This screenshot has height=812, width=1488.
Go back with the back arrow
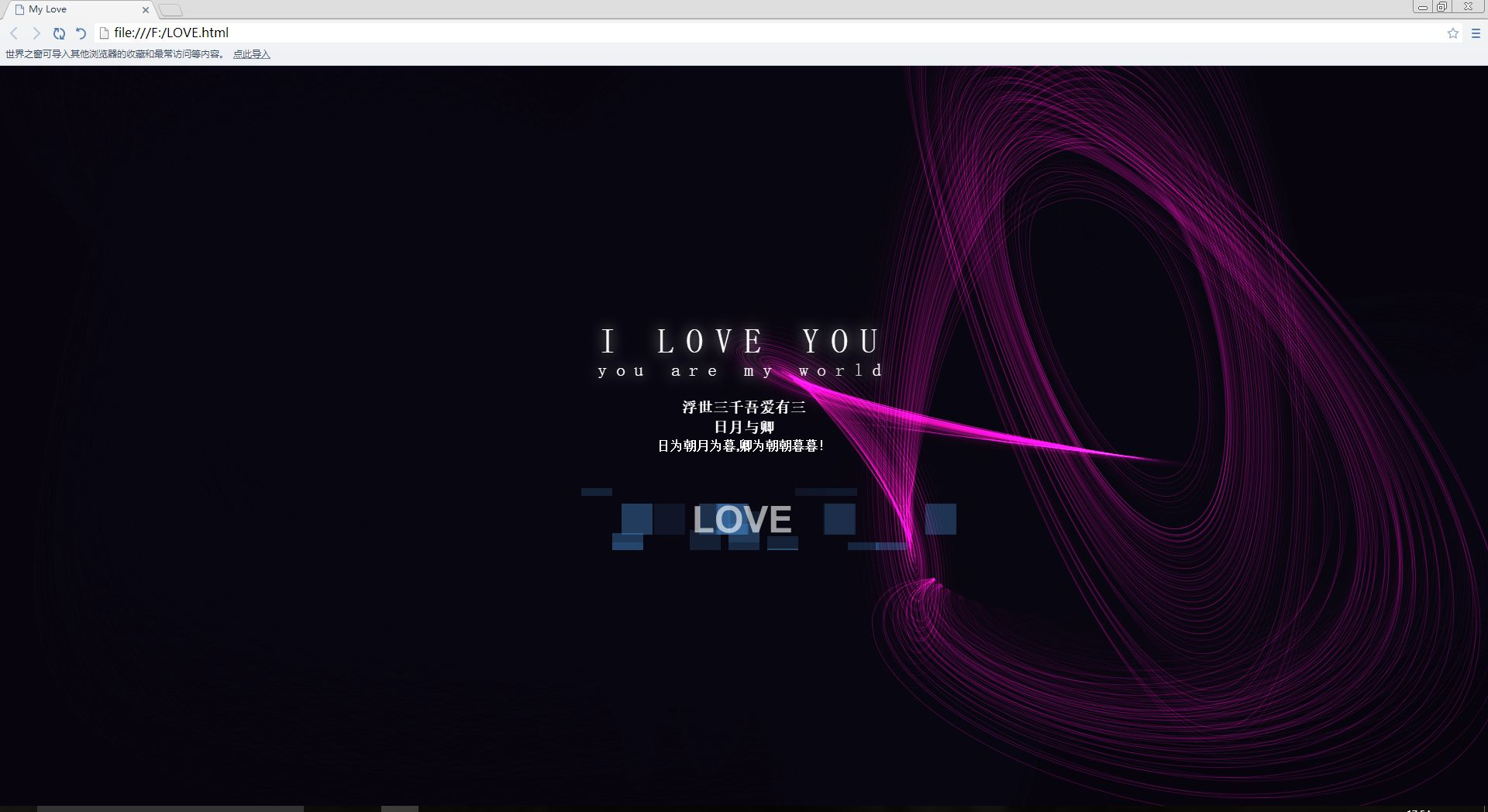coord(13,33)
